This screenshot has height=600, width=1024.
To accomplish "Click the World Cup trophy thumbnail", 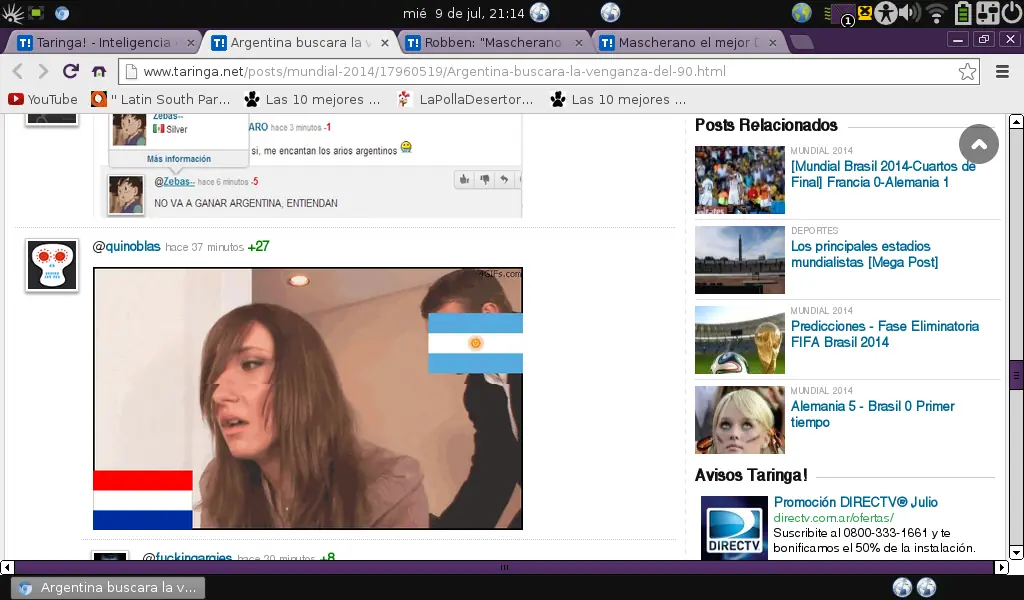I will (740, 339).
